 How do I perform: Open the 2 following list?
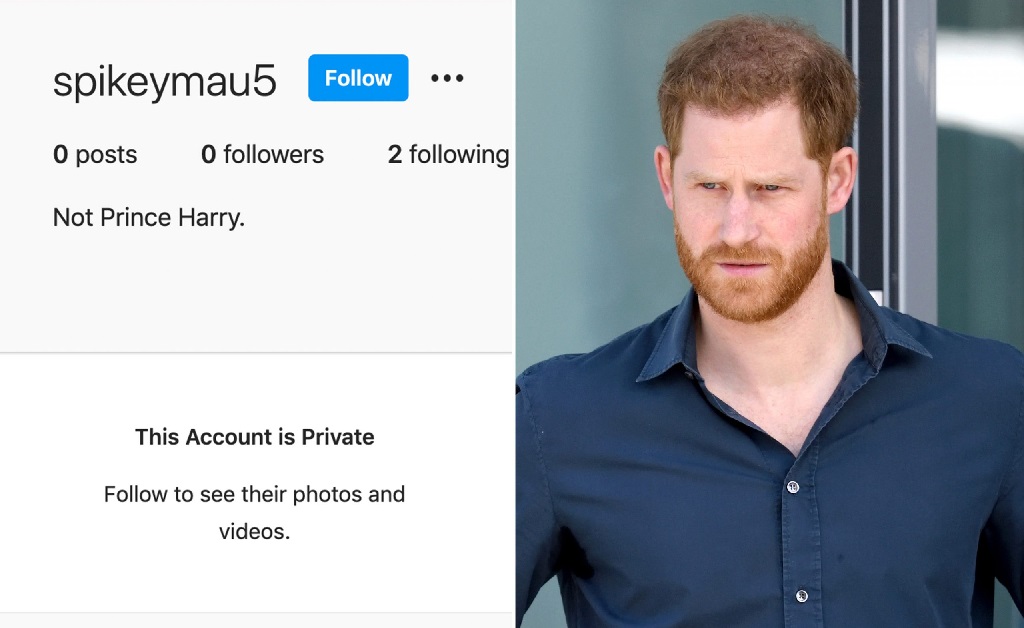(x=448, y=155)
